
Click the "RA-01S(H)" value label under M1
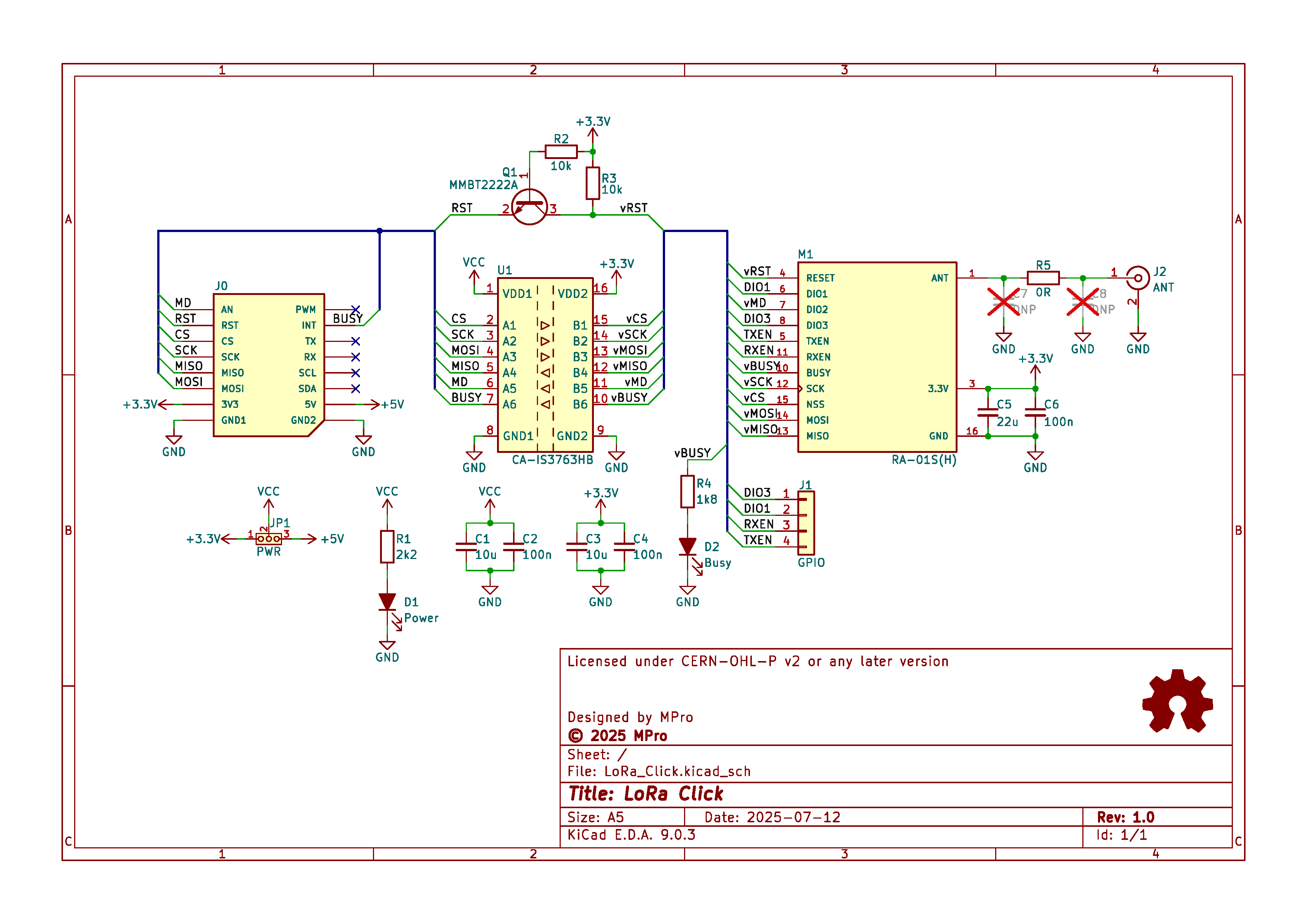924,460
